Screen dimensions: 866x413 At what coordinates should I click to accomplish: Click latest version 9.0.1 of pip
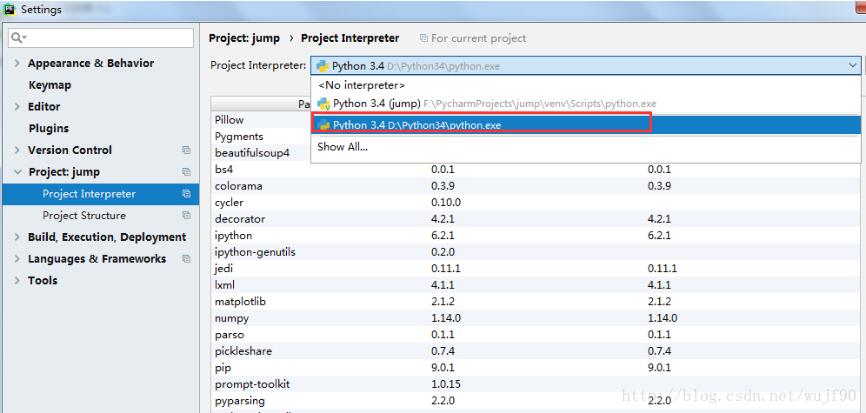(659, 368)
